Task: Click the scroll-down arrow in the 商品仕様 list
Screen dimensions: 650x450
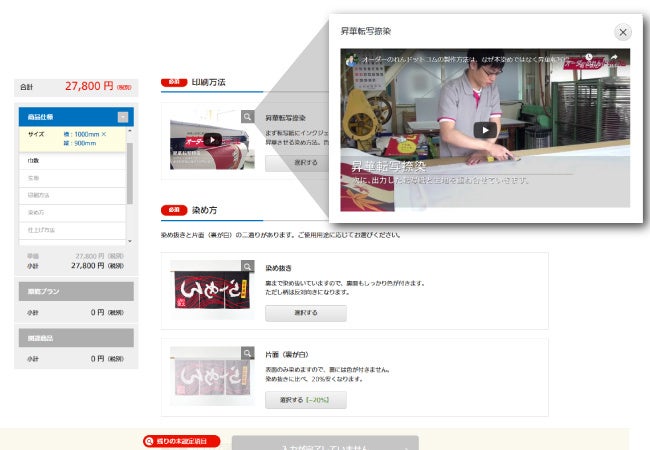Action: pos(130,241)
